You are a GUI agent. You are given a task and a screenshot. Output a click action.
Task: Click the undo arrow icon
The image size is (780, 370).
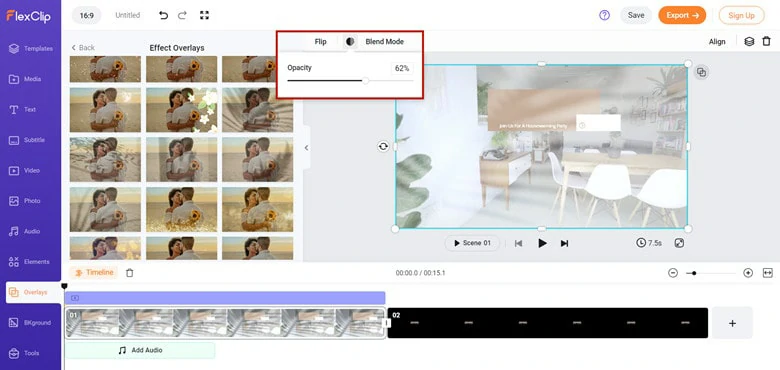click(163, 15)
